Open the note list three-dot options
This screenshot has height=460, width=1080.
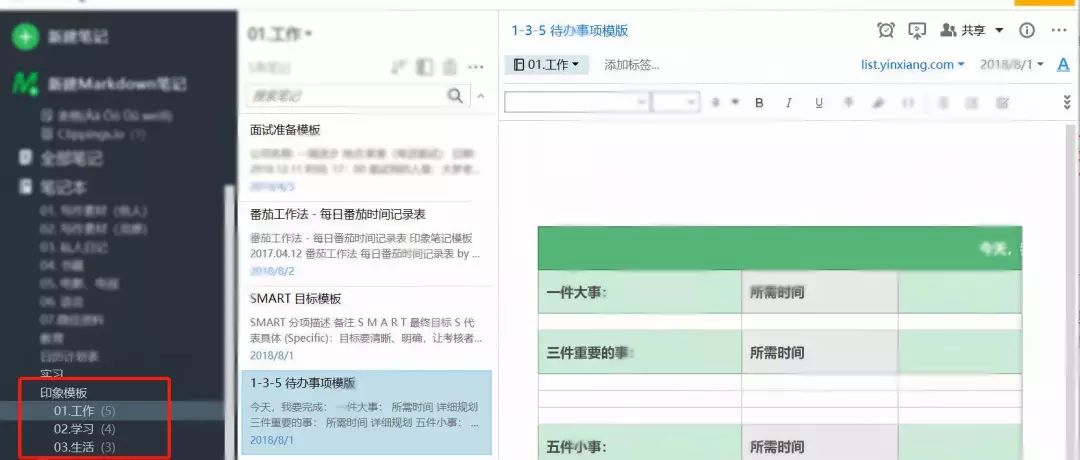475,67
